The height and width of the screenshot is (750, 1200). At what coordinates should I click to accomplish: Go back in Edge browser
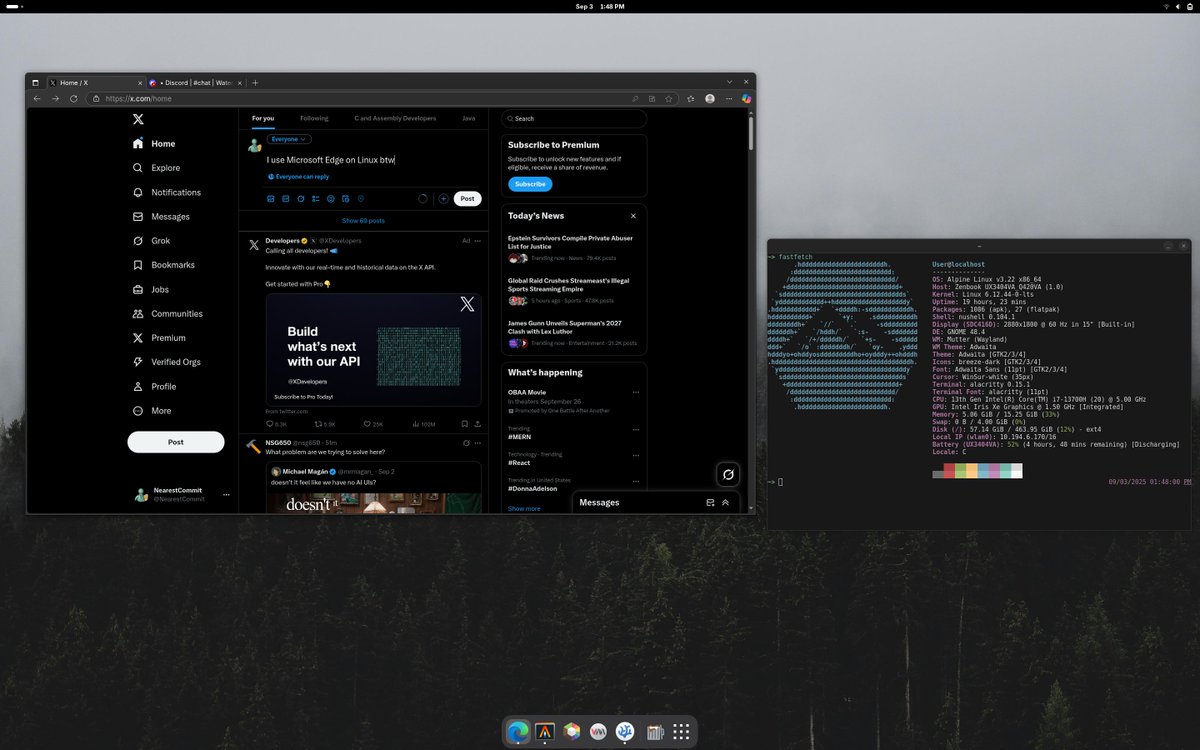click(37, 99)
